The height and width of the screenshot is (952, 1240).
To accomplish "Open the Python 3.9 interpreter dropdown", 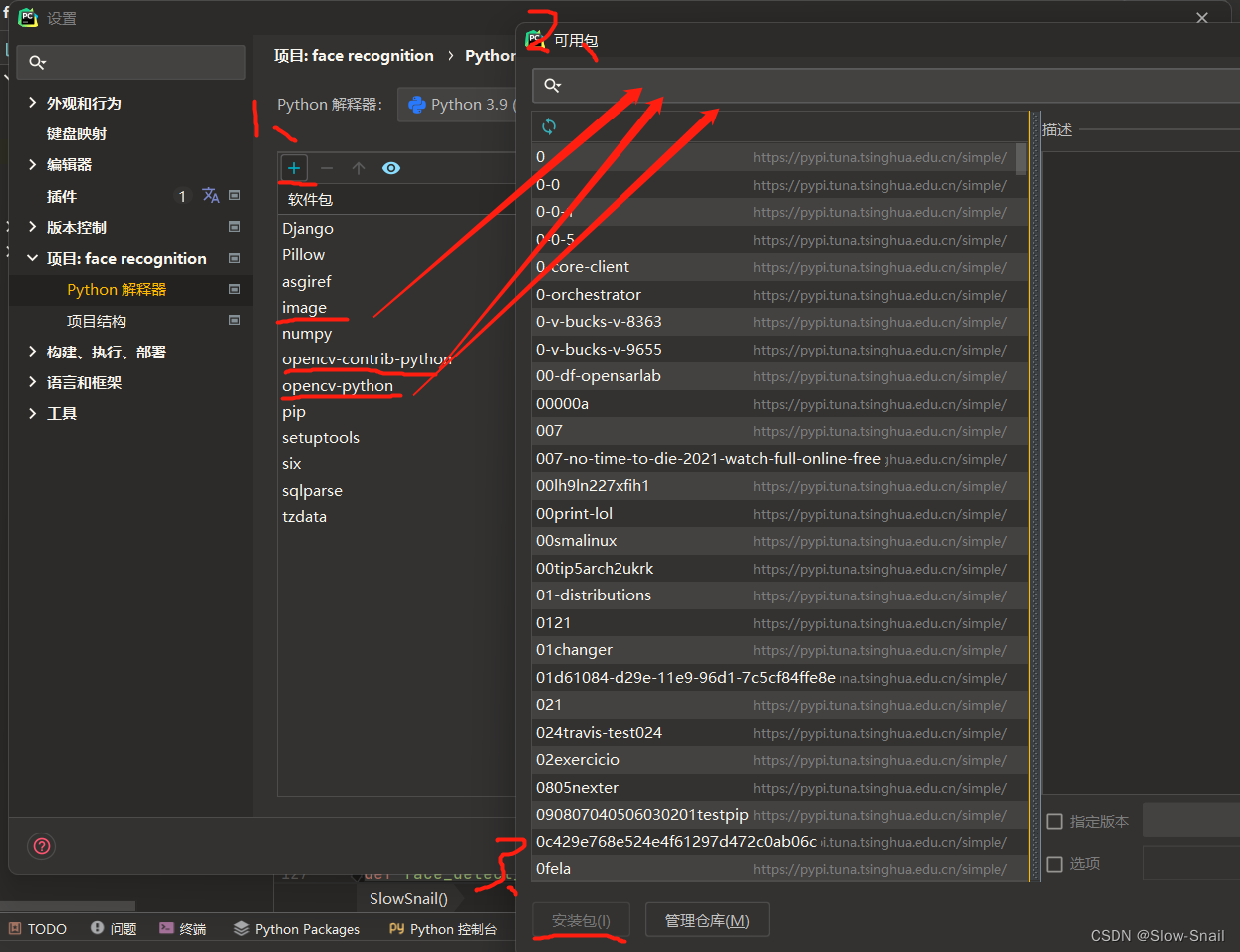I will pos(457,105).
